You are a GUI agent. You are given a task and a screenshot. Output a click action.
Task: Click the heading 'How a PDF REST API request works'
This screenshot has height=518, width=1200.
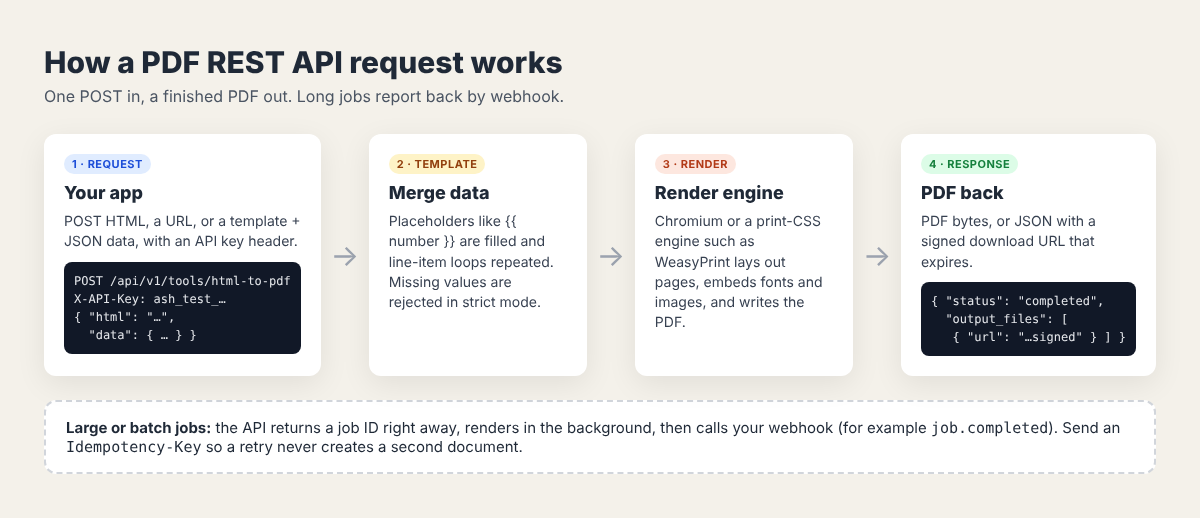(303, 63)
